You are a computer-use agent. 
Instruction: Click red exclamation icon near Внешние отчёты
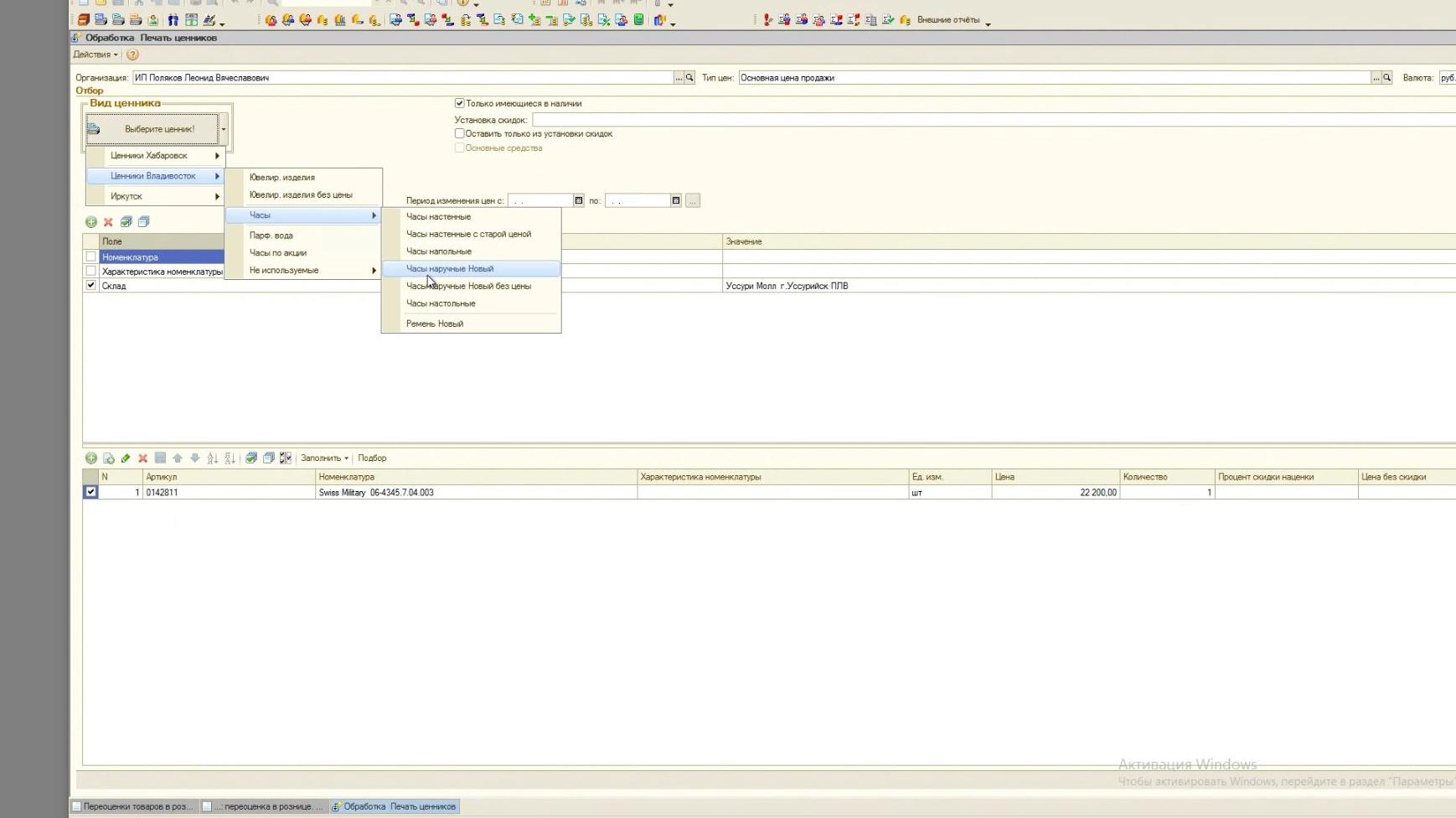(767, 20)
